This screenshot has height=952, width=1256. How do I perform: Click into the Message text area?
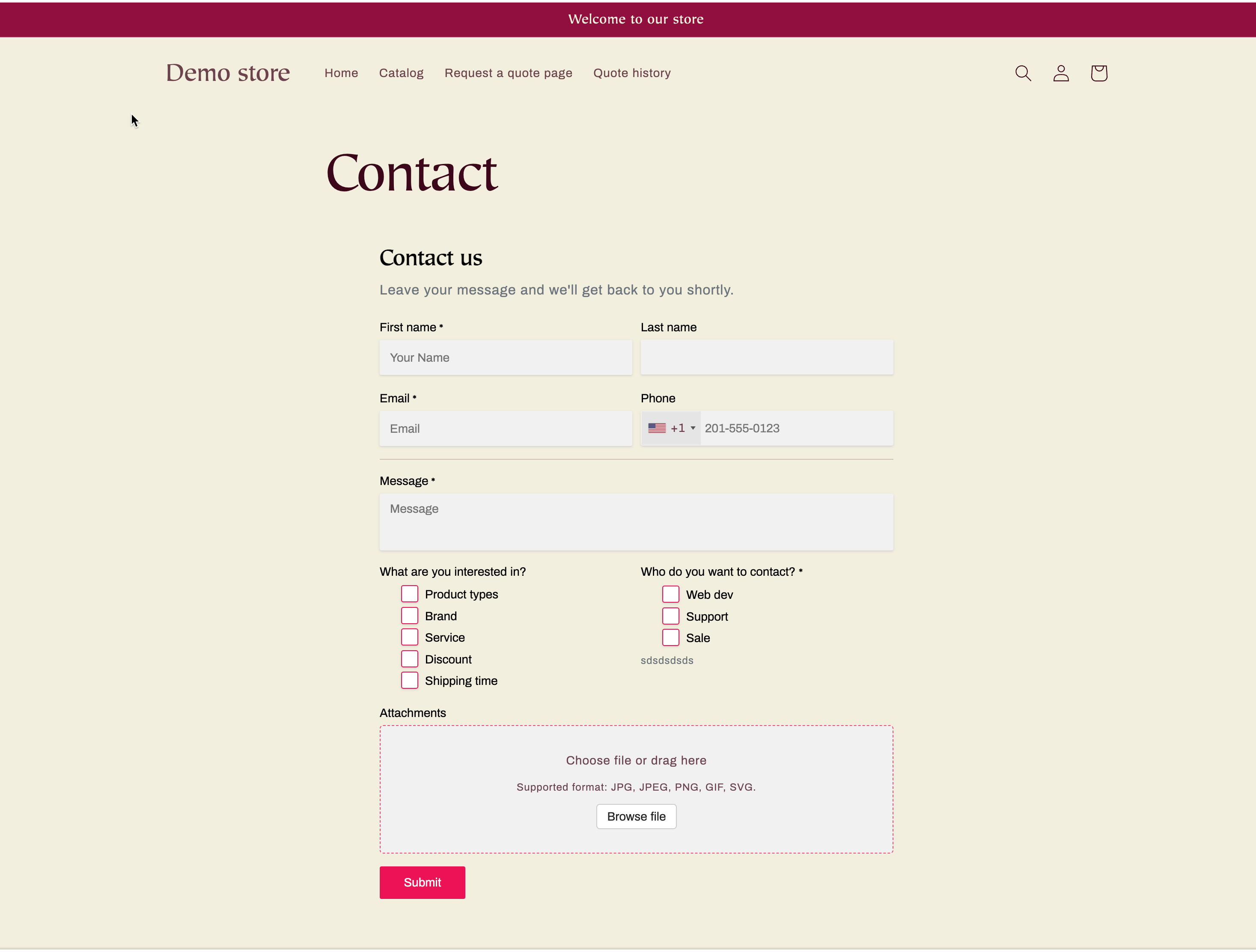(x=636, y=521)
